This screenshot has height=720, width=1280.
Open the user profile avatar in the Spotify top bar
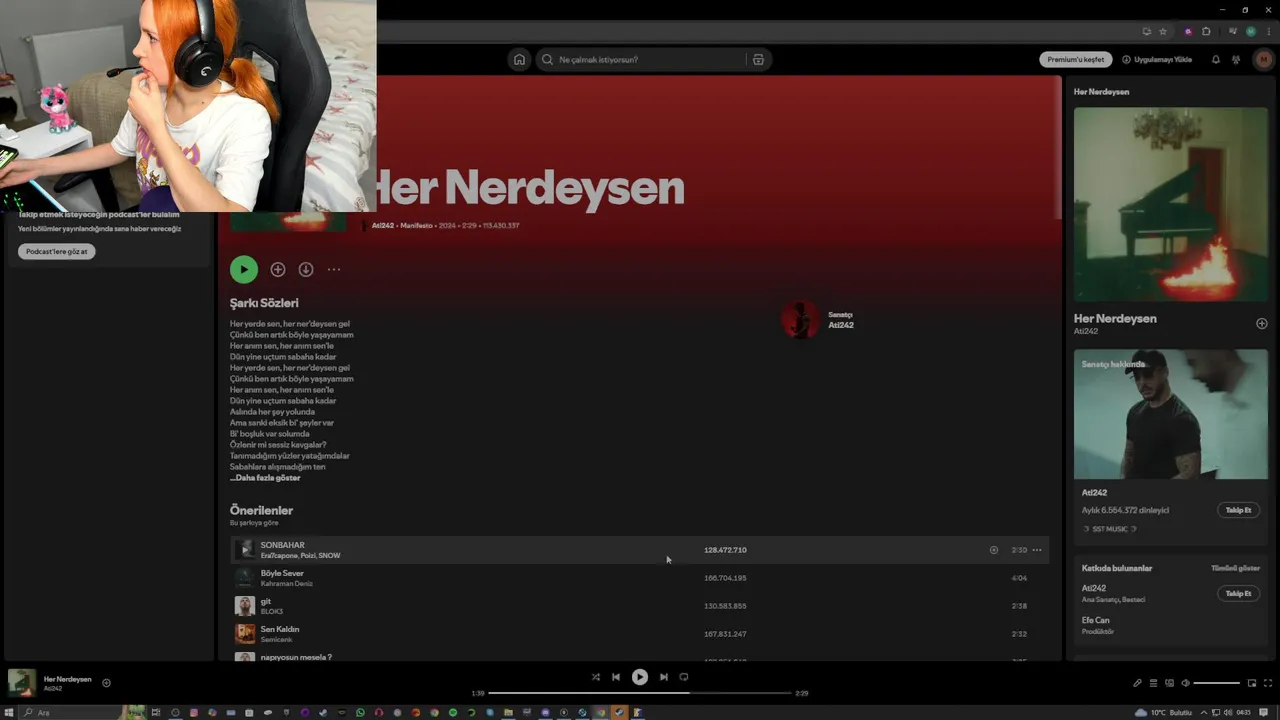click(x=1263, y=59)
